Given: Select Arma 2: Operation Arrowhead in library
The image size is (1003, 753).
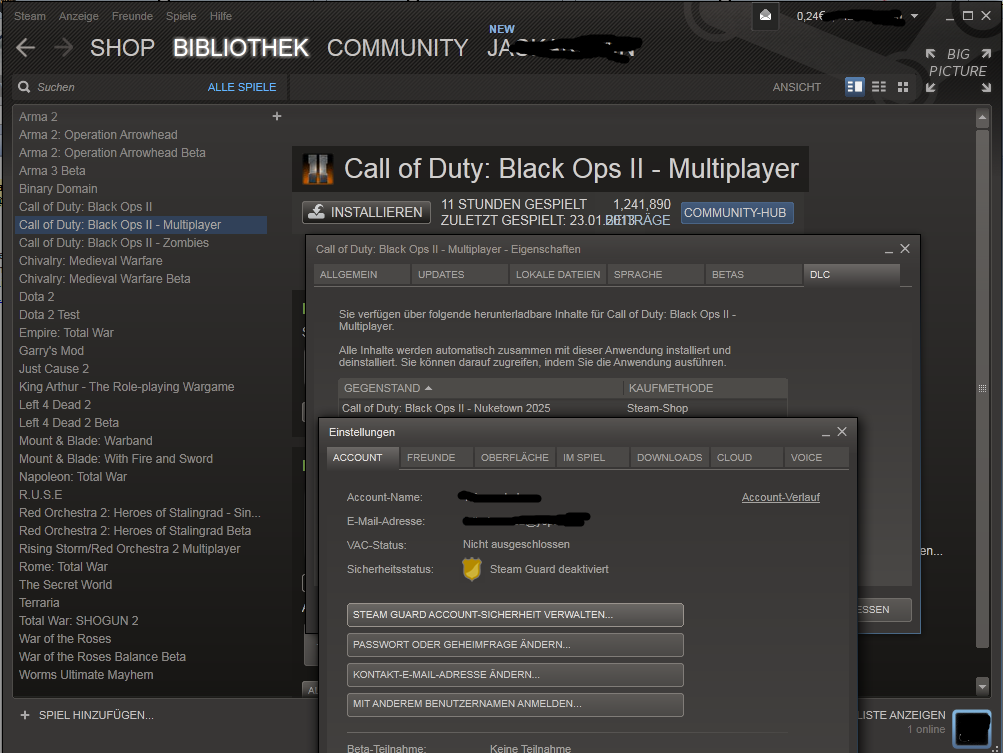Looking at the screenshot, I should (x=142, y=134).
